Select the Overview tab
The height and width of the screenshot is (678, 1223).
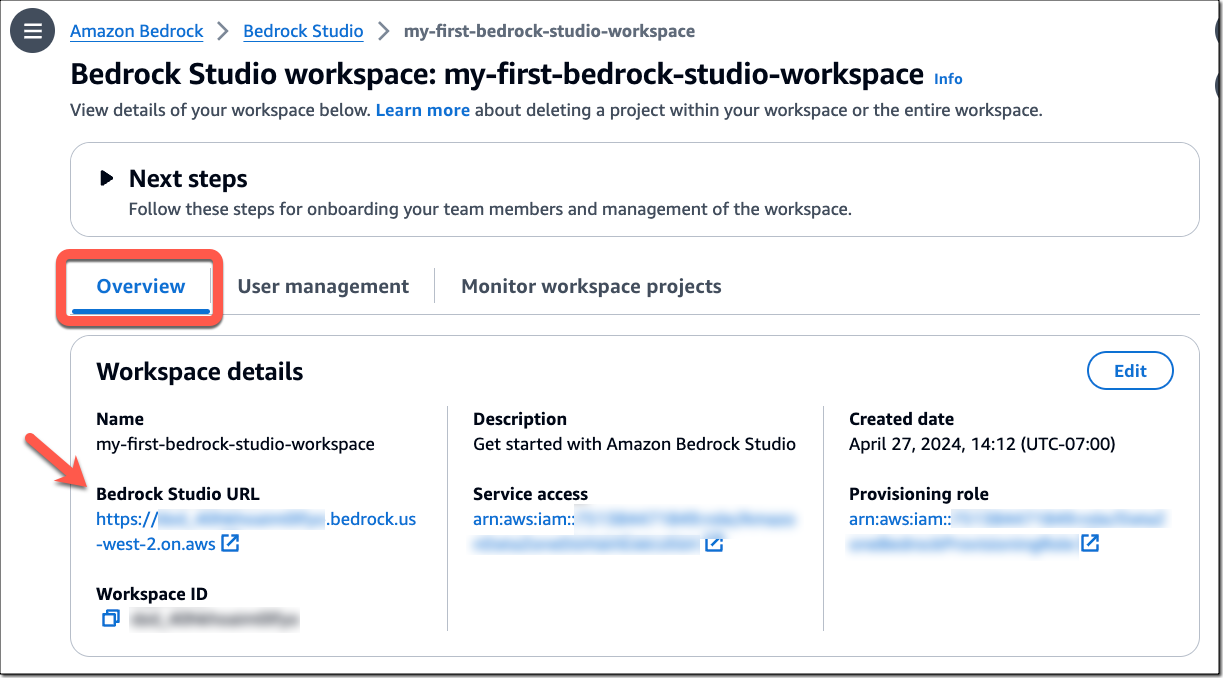pos(139,286)
